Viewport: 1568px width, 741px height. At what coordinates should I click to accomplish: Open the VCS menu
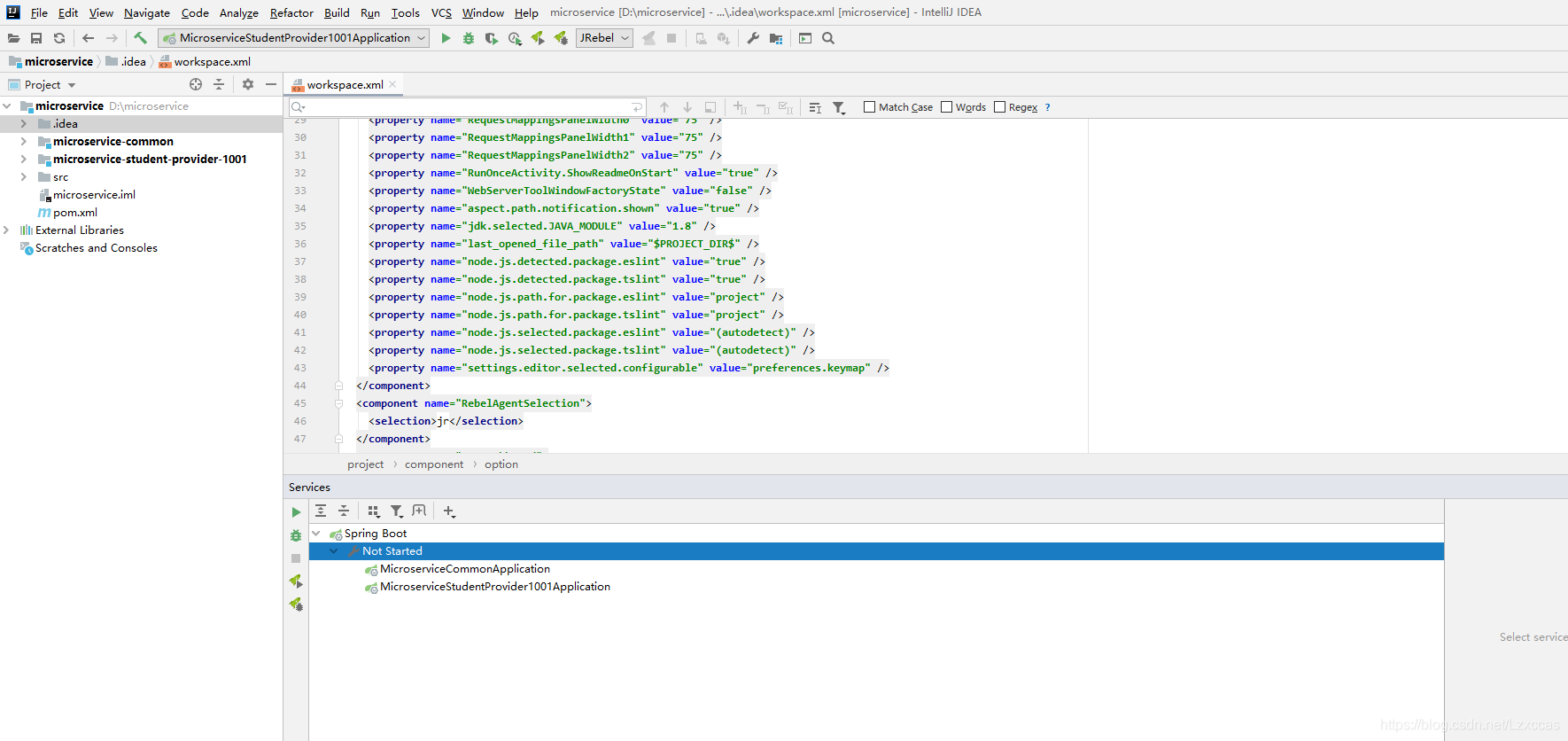pyautogui.click(x=441, y=12)
